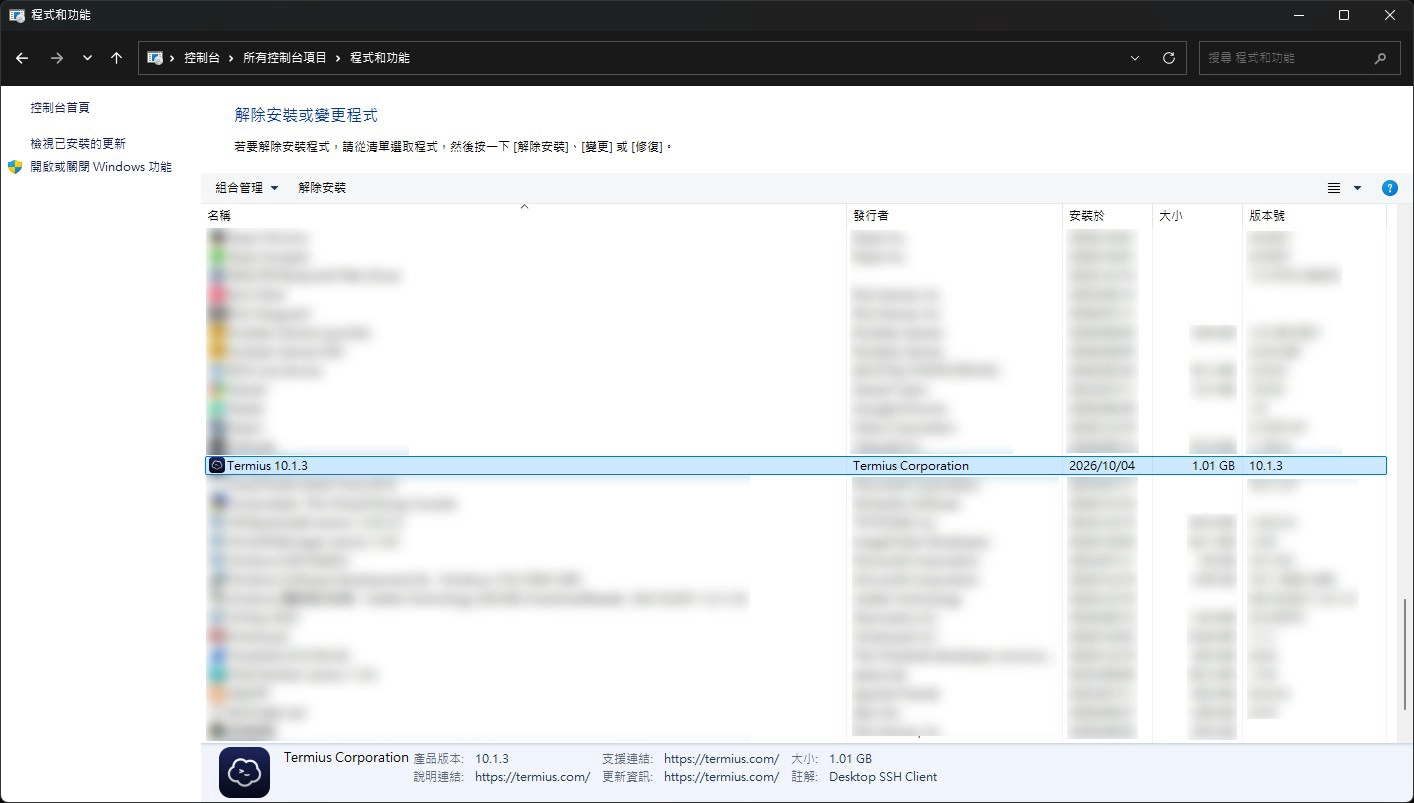Expand the chevron after 控制台 in breadcrumb
Viewport: 1414px width, 803px height.
tap(231, 58)
